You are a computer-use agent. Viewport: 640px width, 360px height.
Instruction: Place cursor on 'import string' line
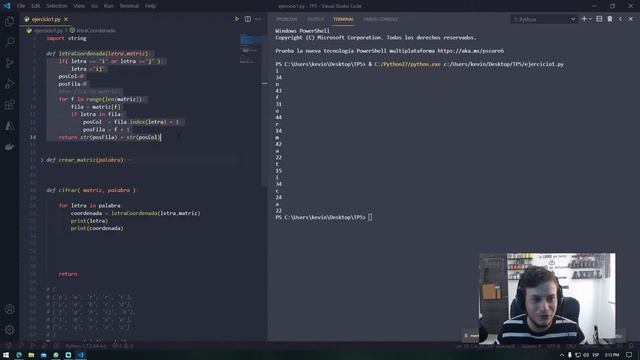point(67,38)
